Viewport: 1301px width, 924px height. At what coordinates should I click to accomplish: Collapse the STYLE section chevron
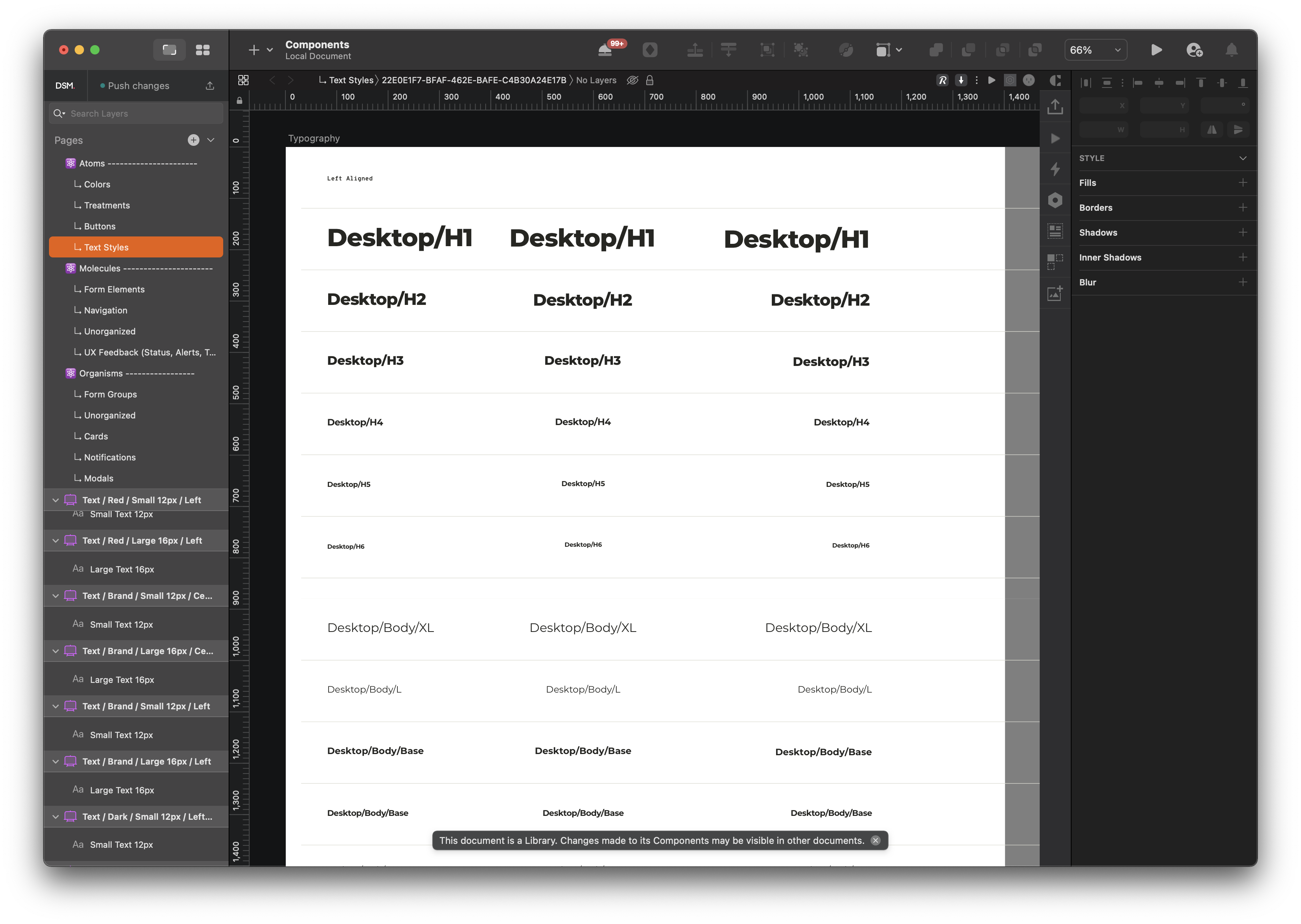[1242, 158]
